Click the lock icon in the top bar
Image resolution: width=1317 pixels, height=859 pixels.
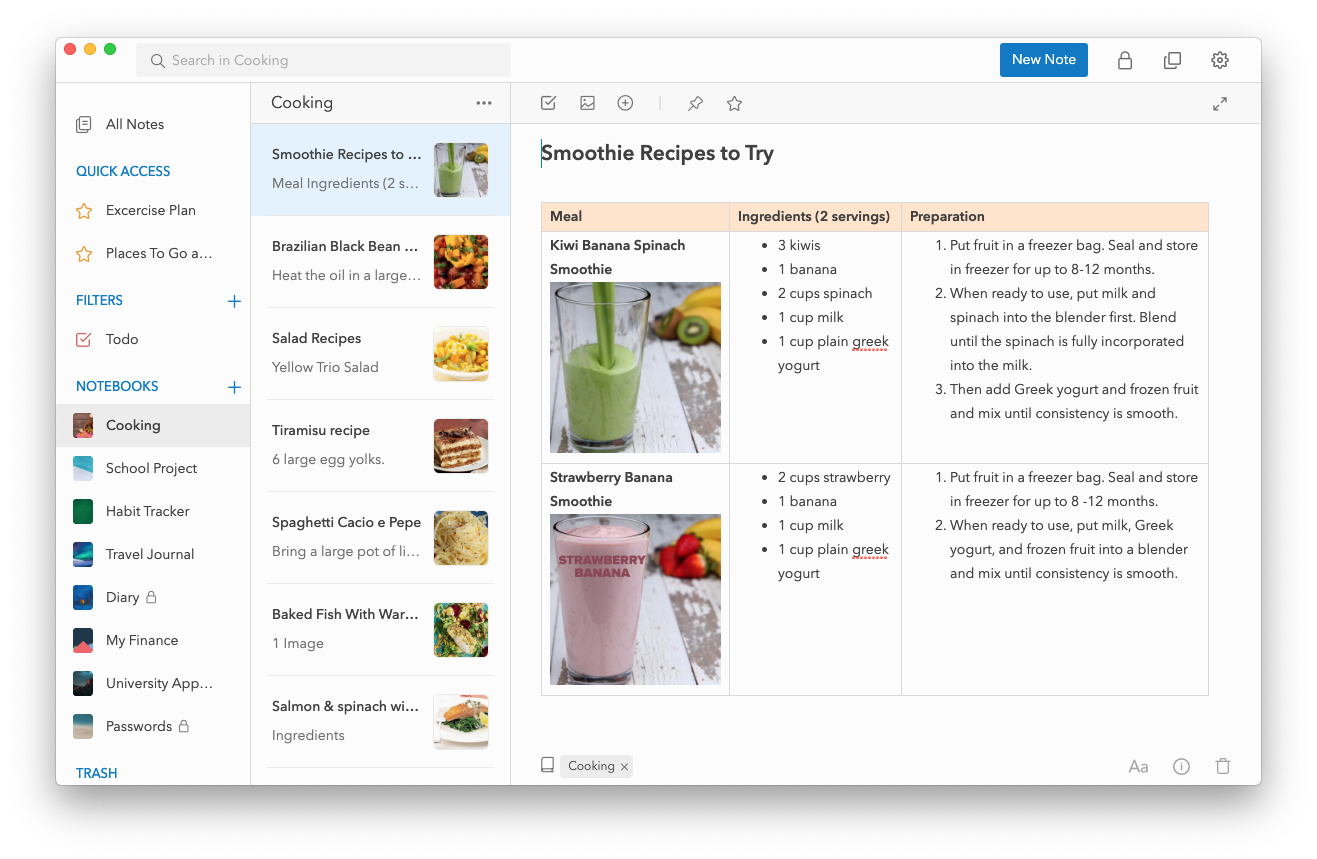point(1125,60)
